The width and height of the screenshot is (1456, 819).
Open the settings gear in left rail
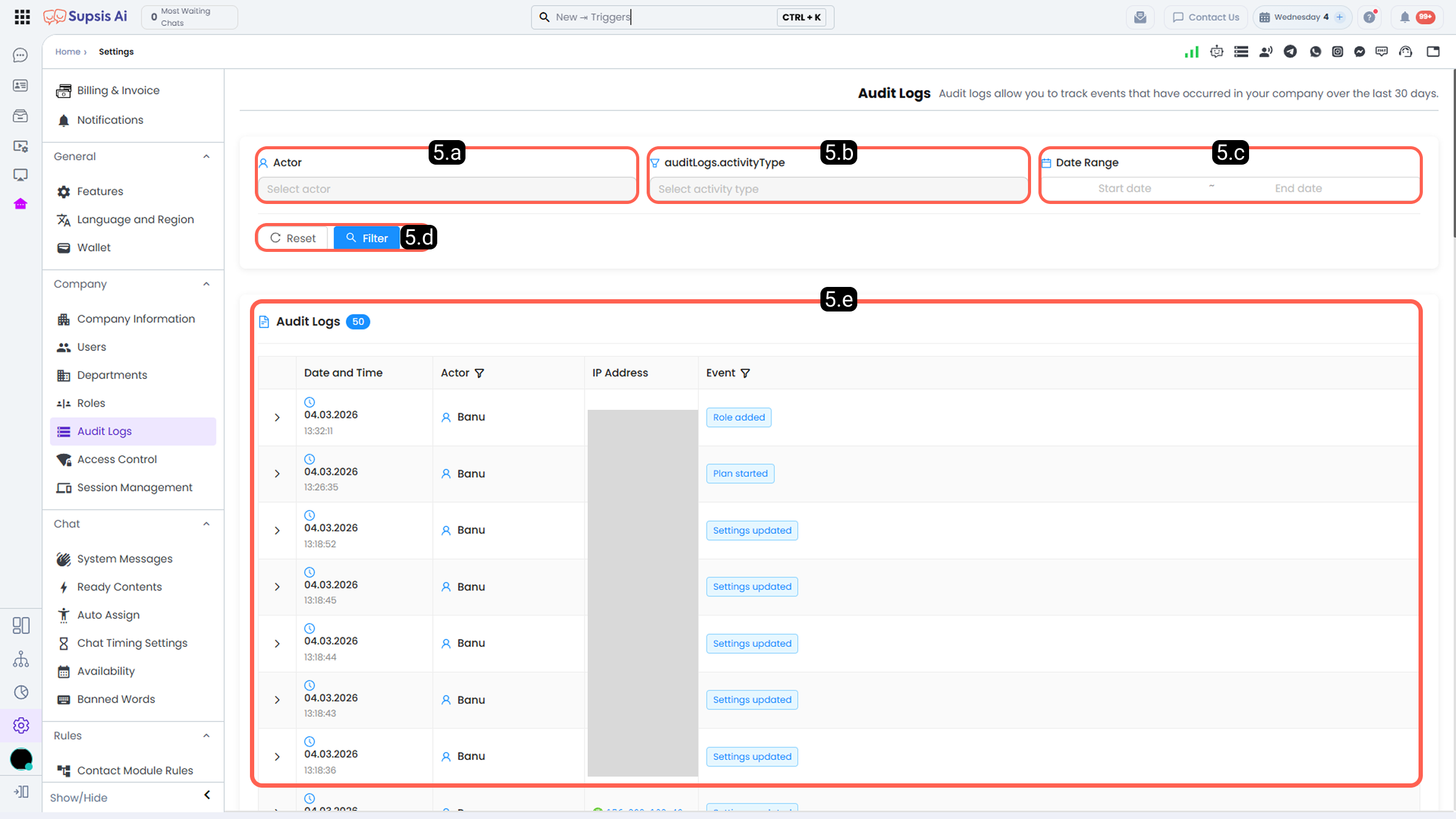tap(21, 726)
